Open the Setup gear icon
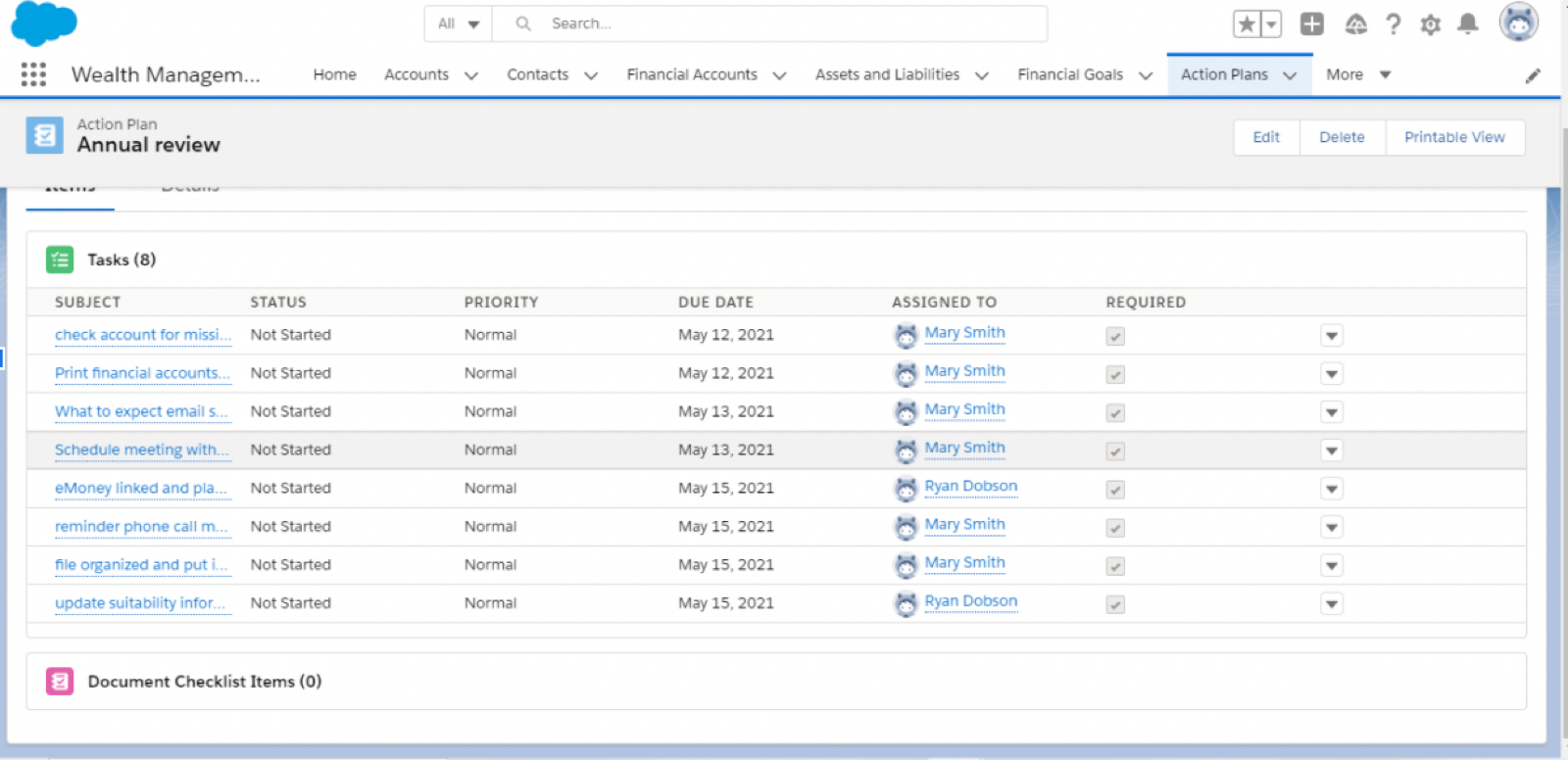 point(1430,24)
